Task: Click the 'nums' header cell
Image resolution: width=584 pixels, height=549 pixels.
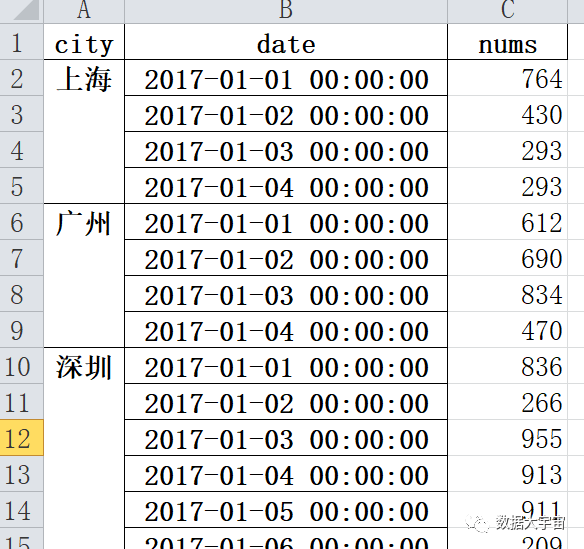Action: click(x=507, y=42)
